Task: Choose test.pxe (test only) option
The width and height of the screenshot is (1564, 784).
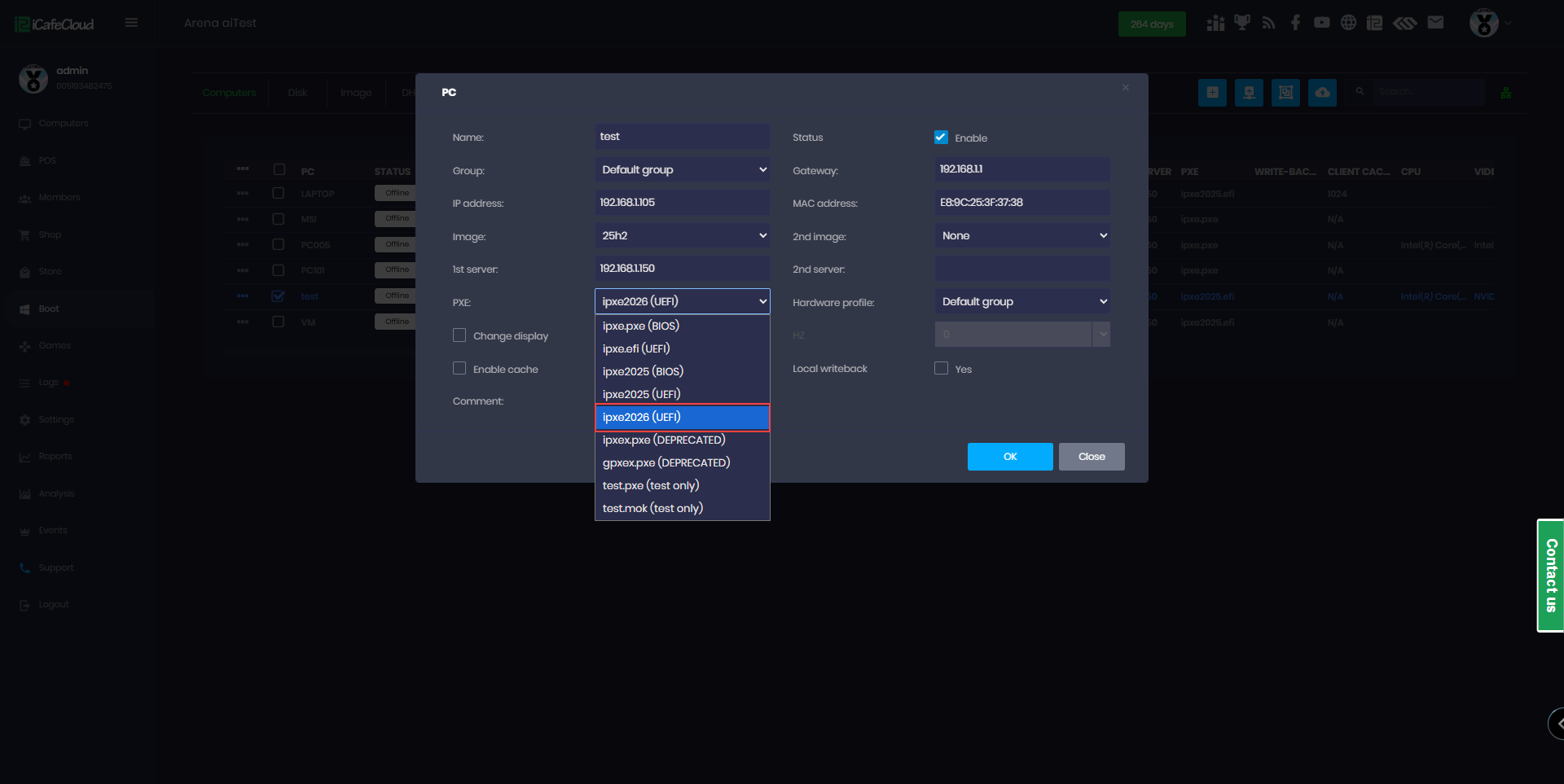Action: 650,485
